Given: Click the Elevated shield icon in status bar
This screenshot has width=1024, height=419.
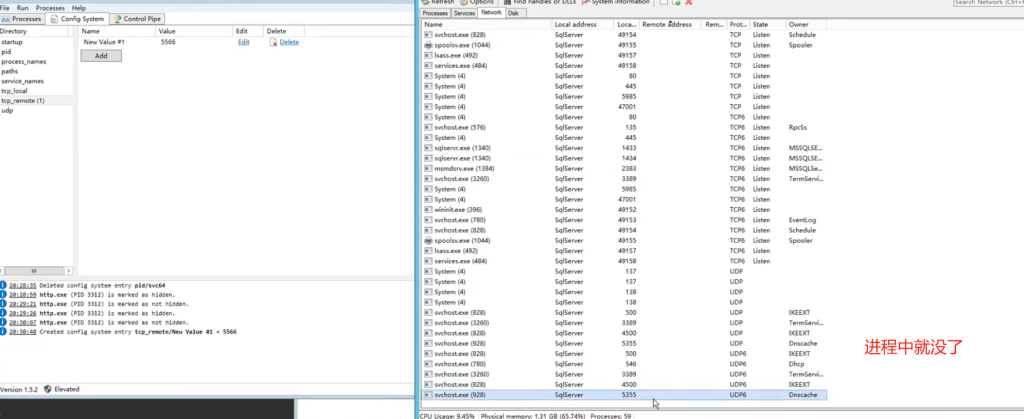Looking at the screenshot, I should pos(48,389).
